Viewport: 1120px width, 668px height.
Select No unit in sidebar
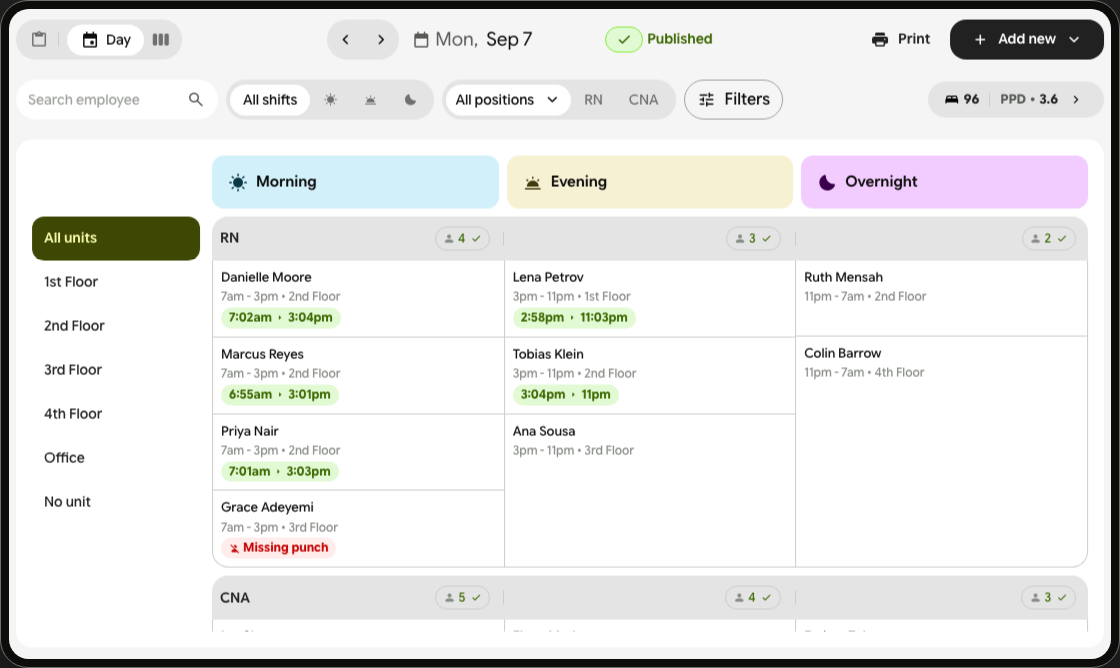click(x=67, y=502)
